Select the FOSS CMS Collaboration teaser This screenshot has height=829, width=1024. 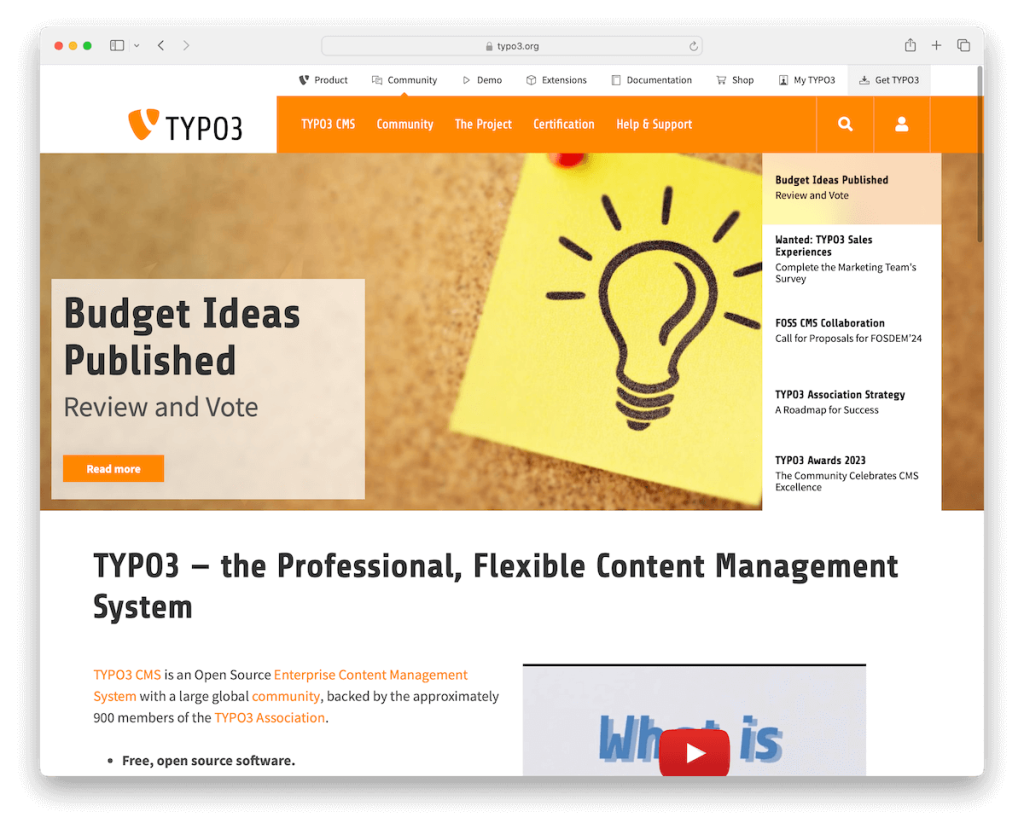[851, 331]
